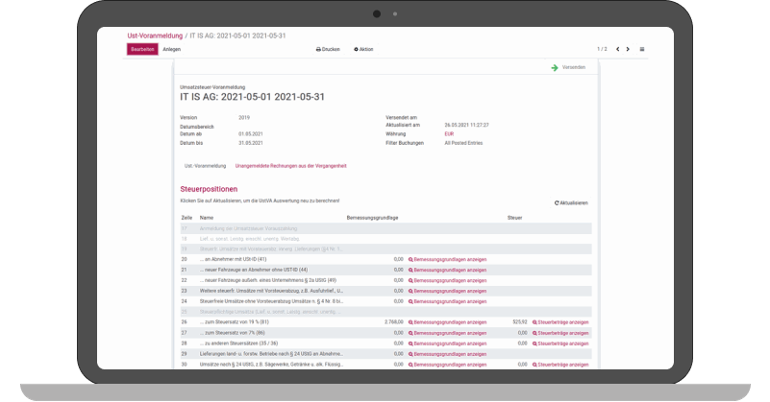Open the list view menu icon

(642, 49)
